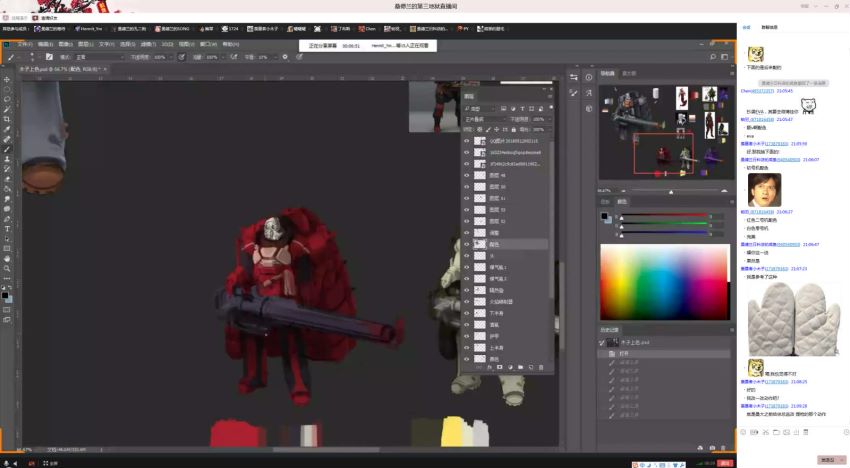Hide the 上半身 layer

click(x=466, y=348)
